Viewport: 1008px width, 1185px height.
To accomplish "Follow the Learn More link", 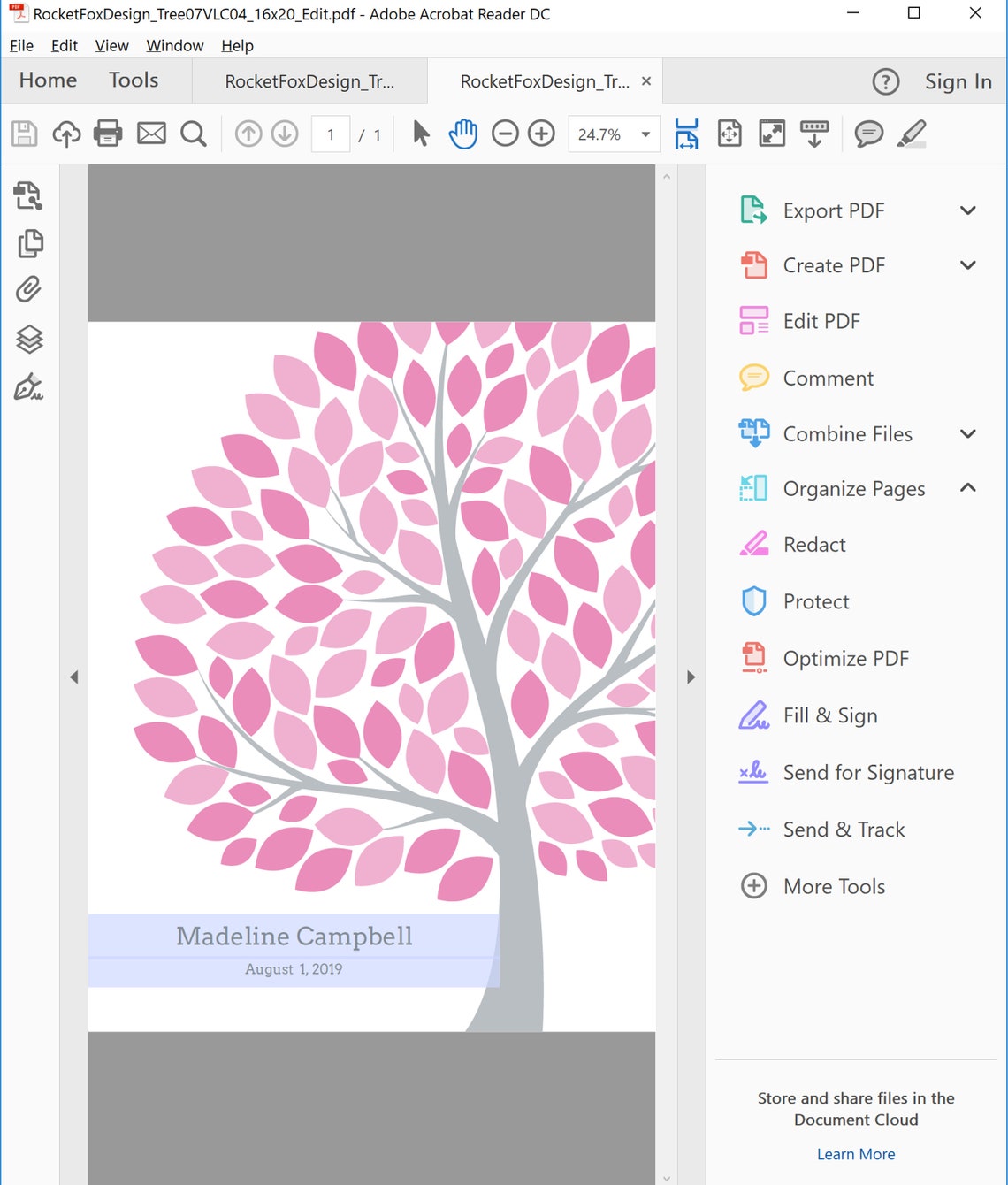I will tap(856, 1154).
